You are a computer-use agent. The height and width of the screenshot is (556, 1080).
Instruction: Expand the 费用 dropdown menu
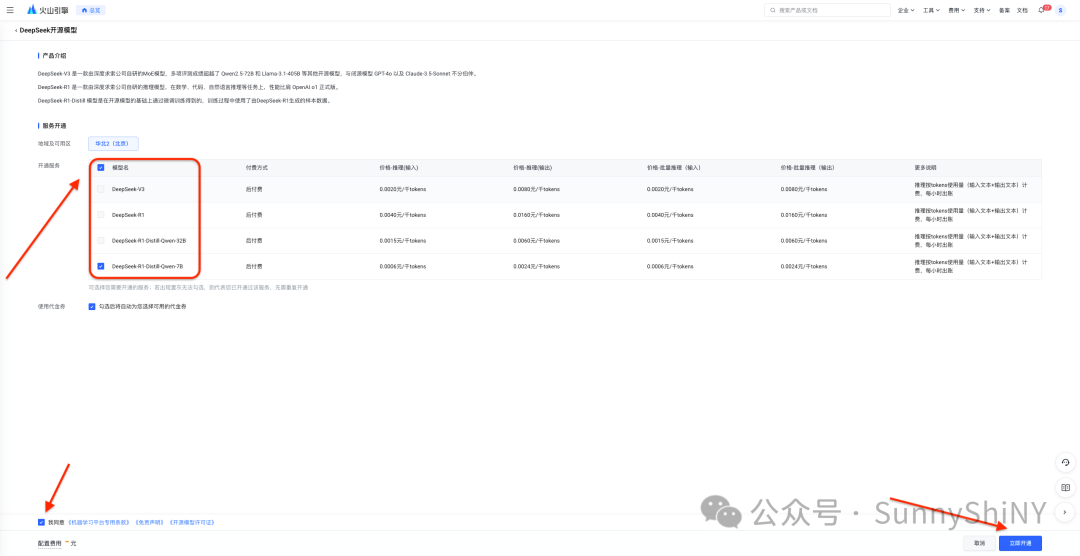[x=957, y=10]
